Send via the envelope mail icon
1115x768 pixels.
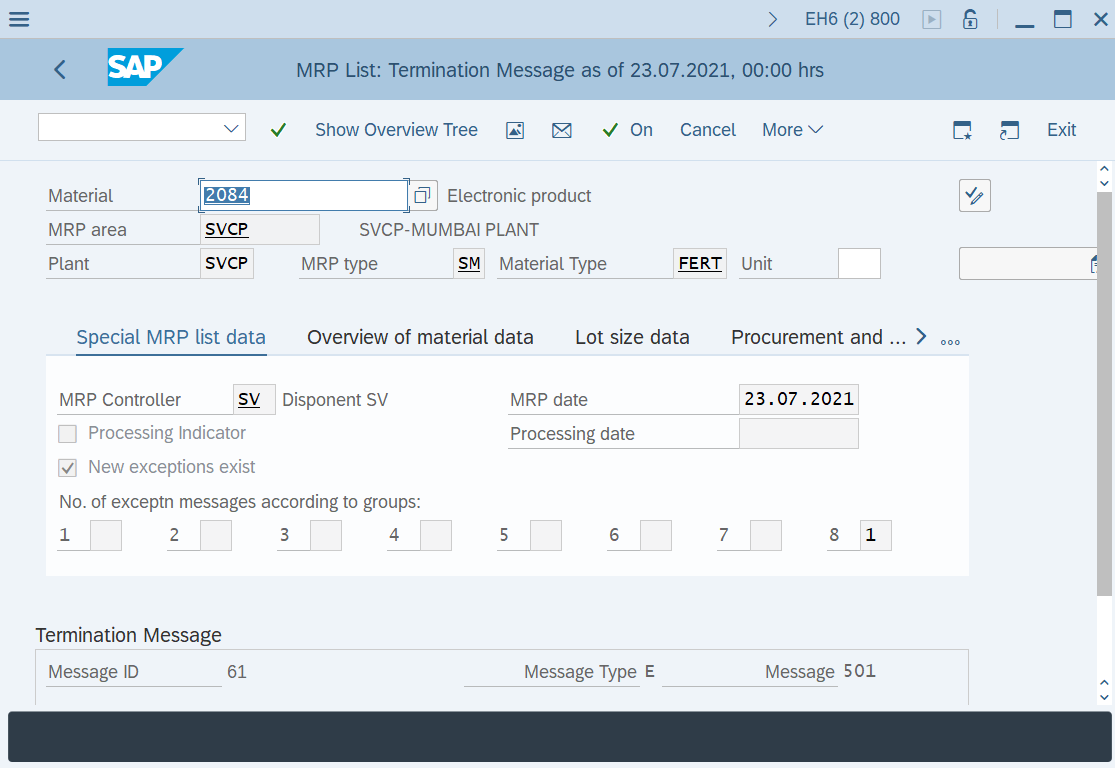(562, 130)
